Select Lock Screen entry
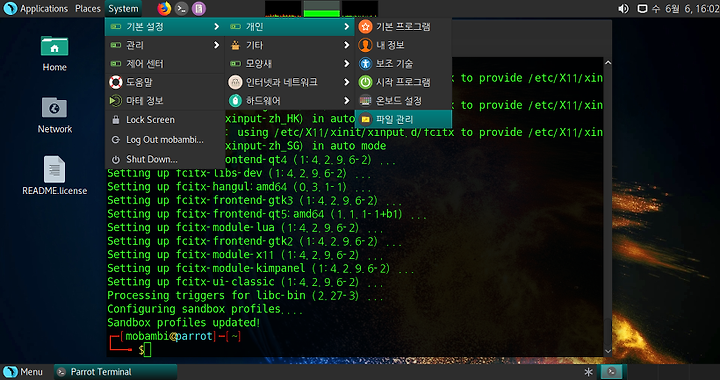Viewport: 720px width, 380px height. [165, 120]
